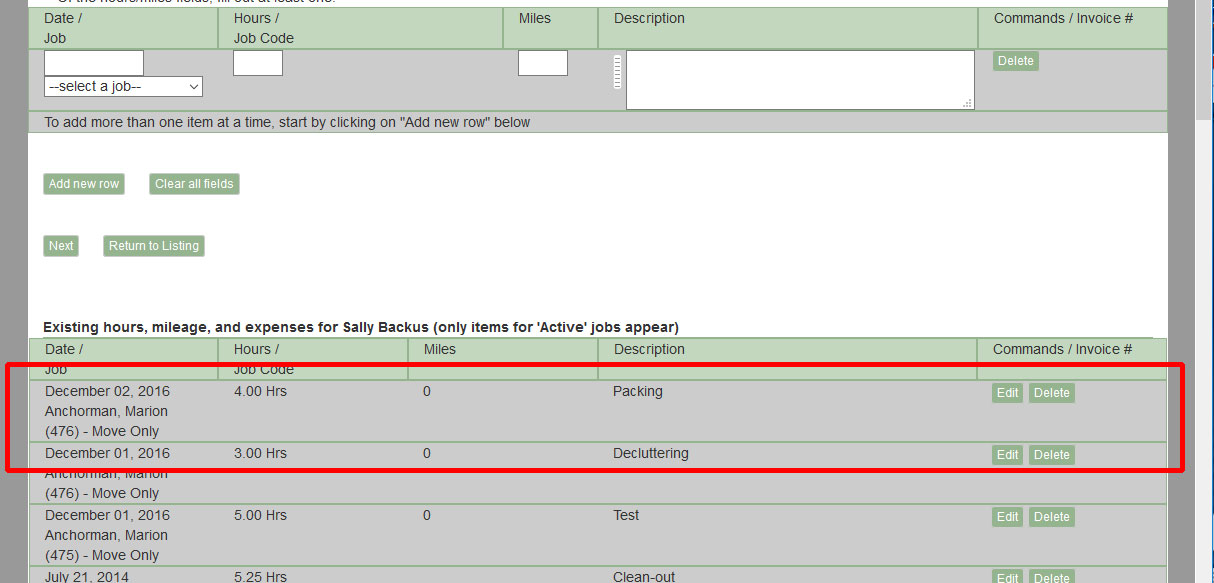The width and height of the screenshot is (1214, 583).
Task: Click the '4.00 Hrs' value
Action: (x=260, y=391)
